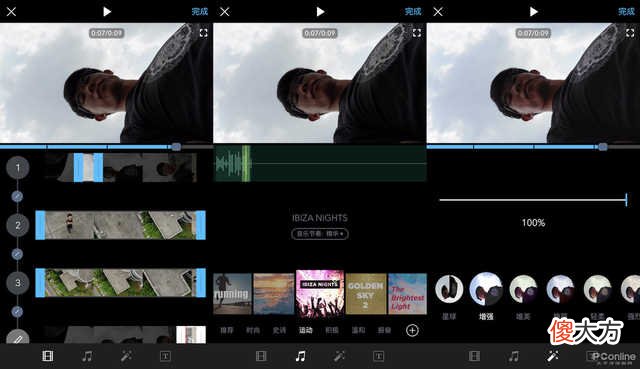Add custom music with the plus icon
Image resolution: width=640 pixels, height=369 pixels.
pos(412,330)
